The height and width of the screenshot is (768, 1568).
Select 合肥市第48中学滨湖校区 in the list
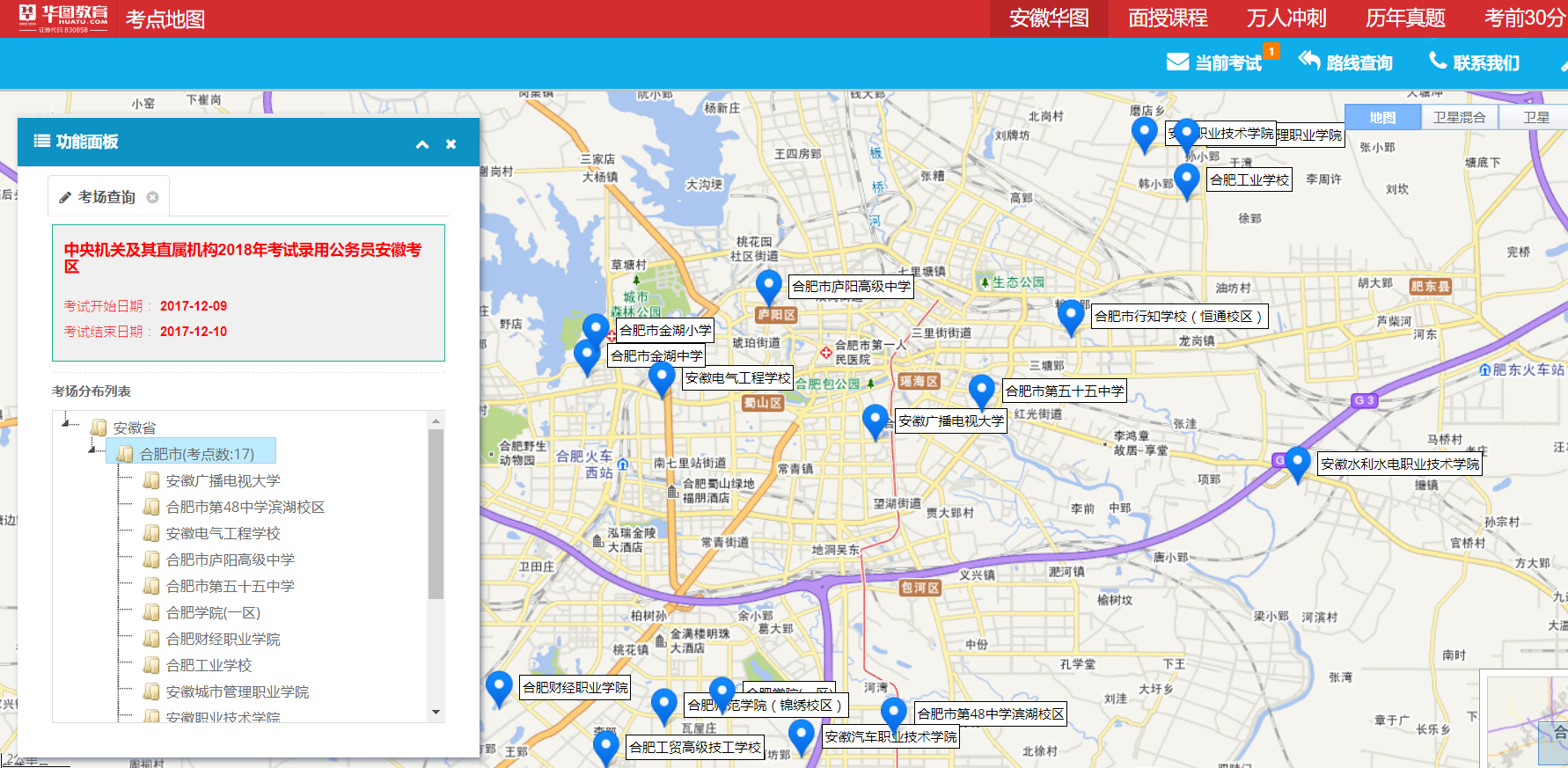coord(245,507)
